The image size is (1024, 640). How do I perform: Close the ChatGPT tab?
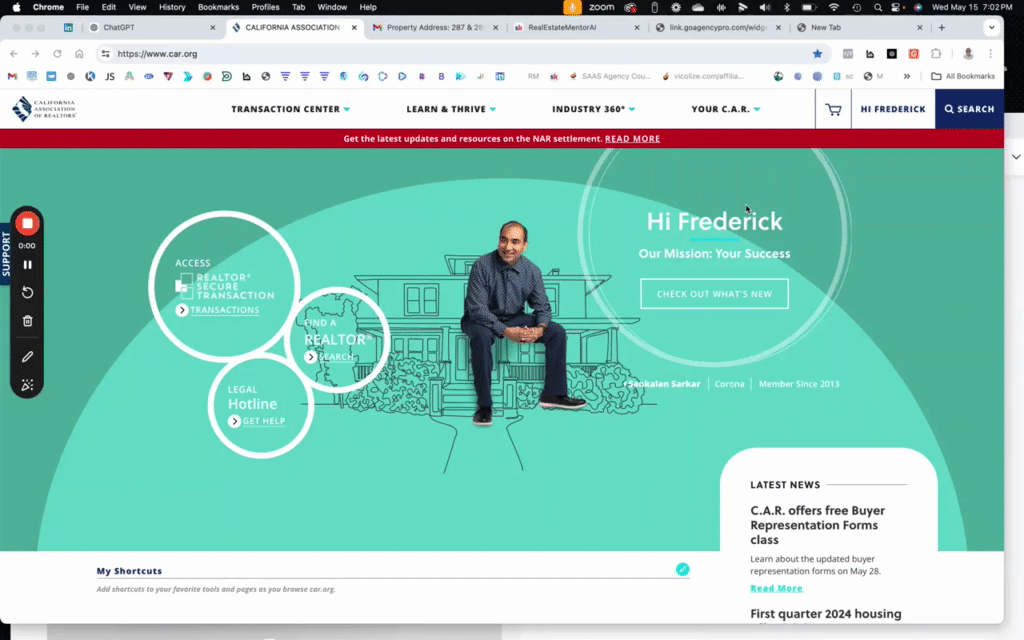(212, 27)
